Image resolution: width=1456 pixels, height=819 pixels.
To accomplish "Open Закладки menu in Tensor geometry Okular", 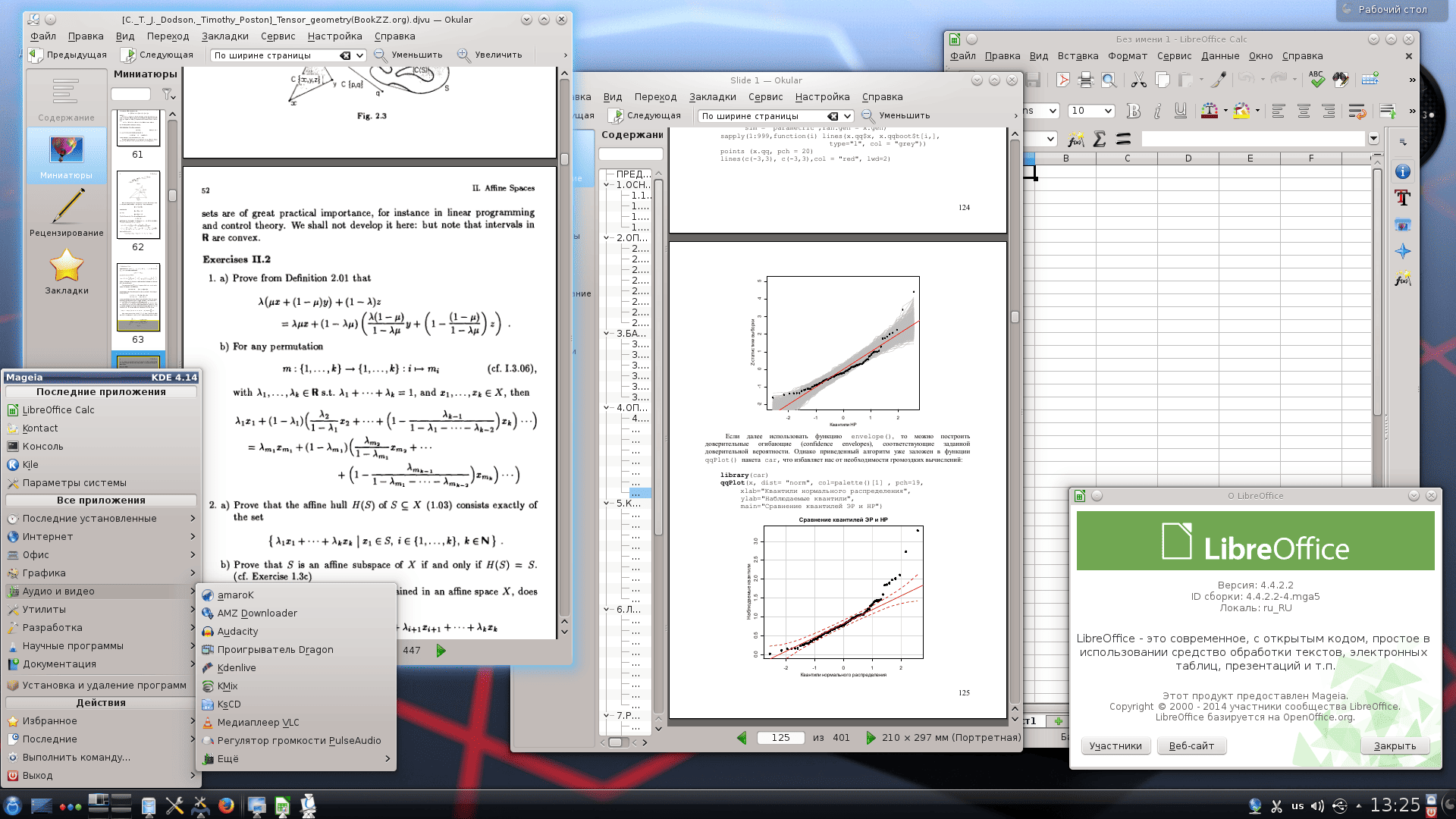I will [x=224, y=36].
